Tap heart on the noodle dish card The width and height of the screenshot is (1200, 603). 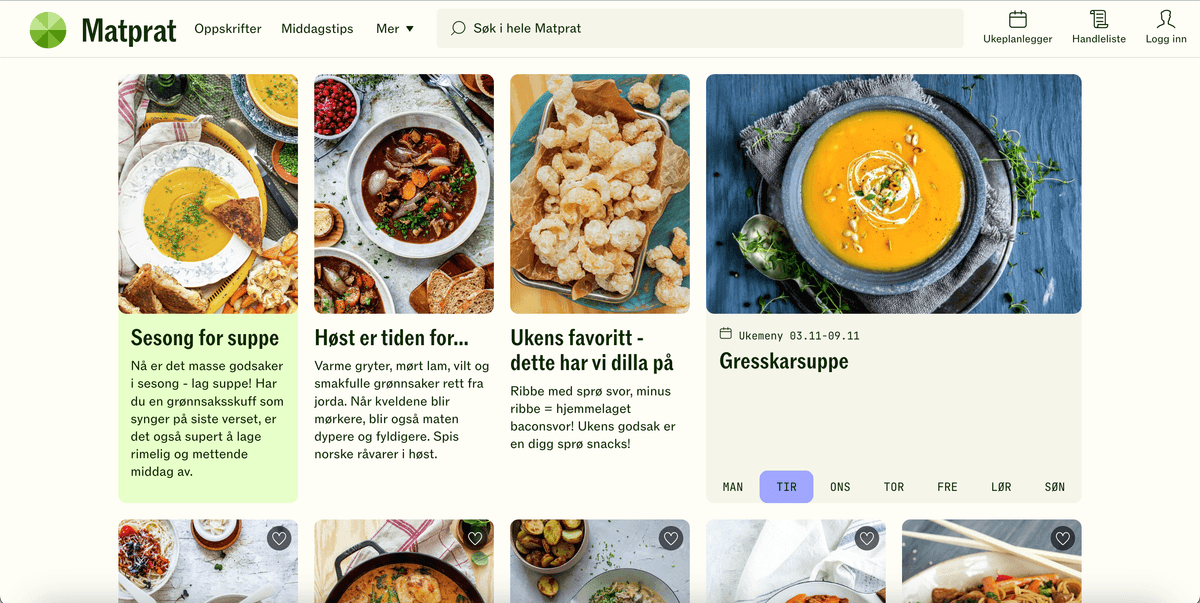[x=1063, y=539]
